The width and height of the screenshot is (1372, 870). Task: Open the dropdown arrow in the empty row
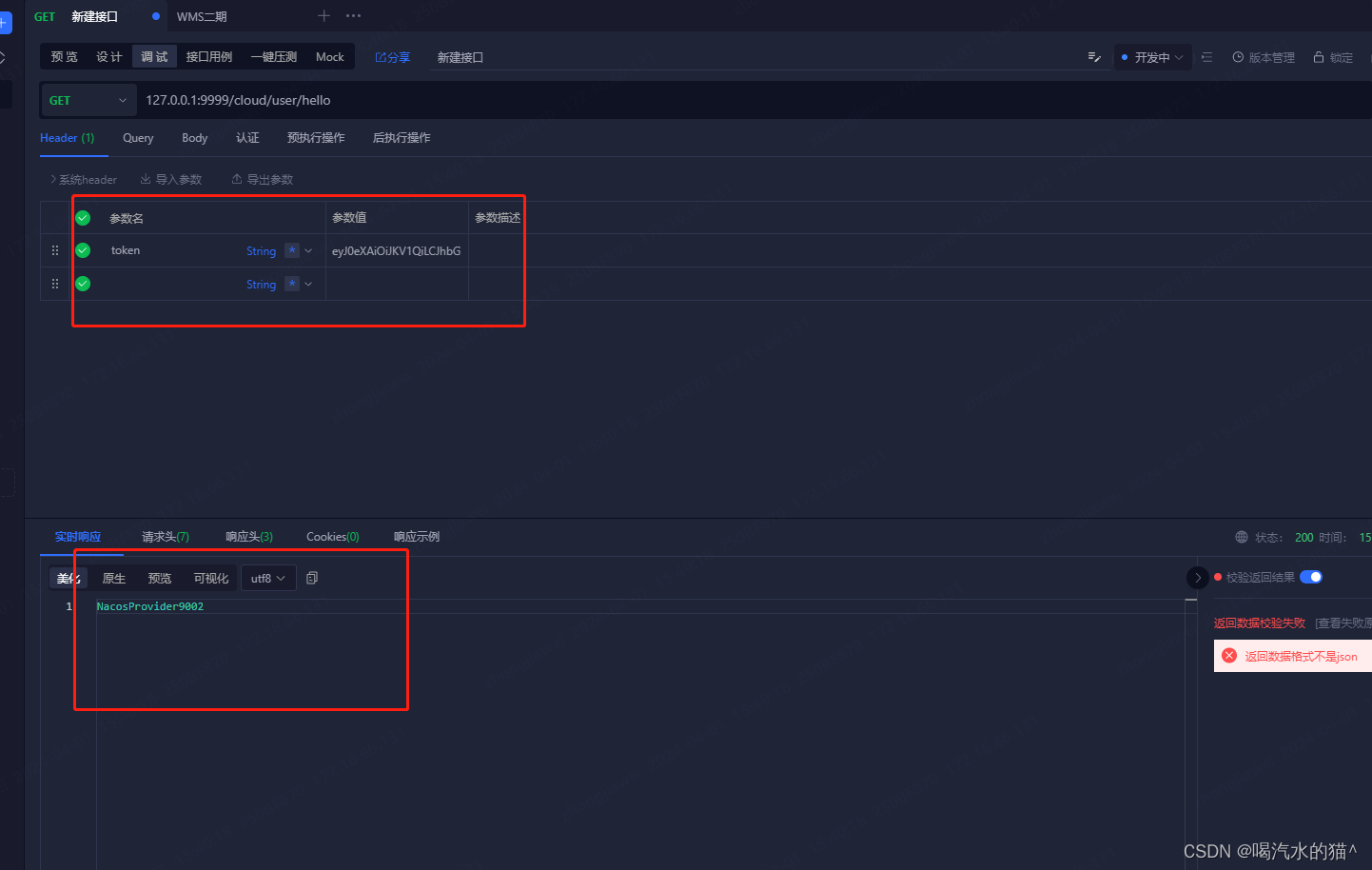[308, 284]
